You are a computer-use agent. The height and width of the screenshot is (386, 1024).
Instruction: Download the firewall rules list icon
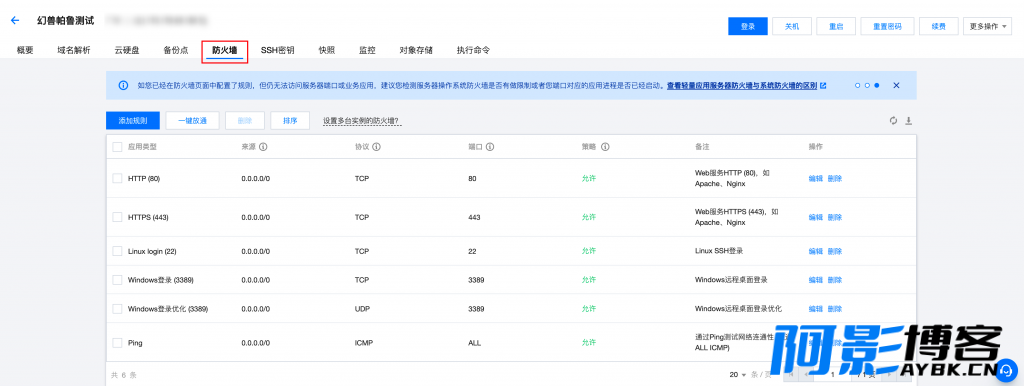[908, 121]
